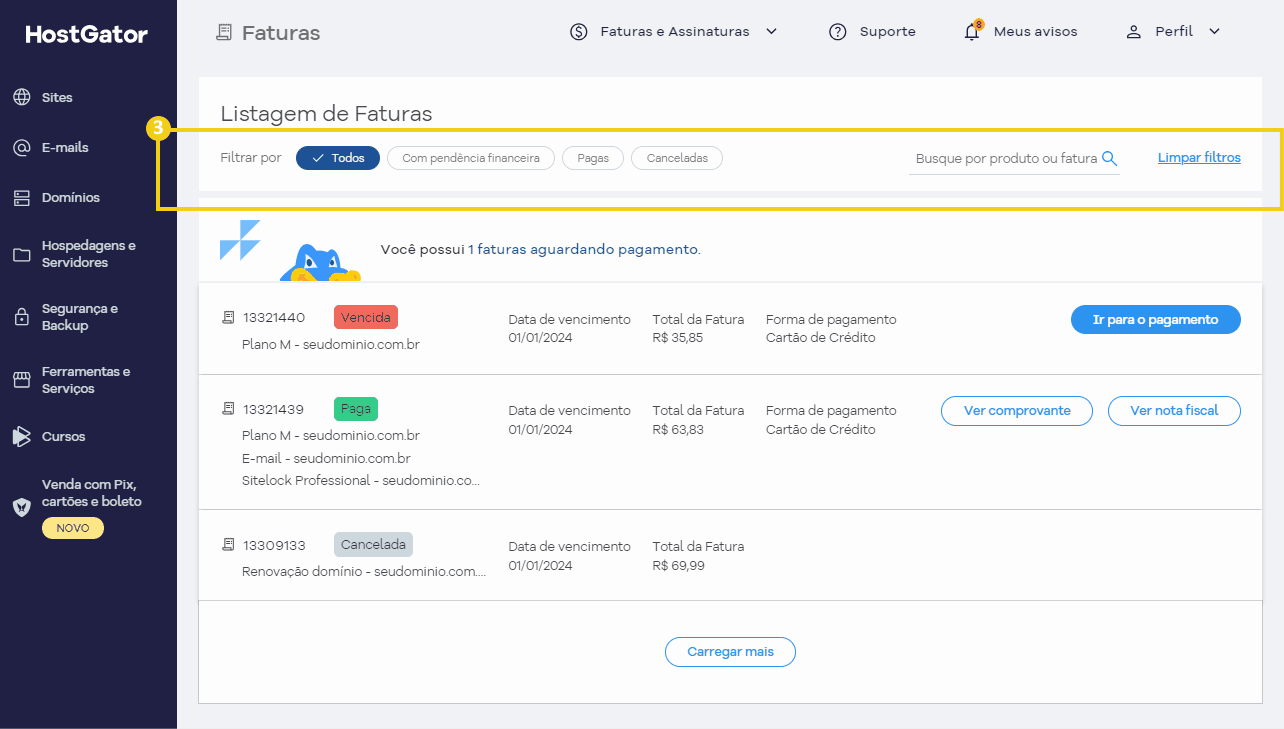This screenshot has height=729, width=1284.
Task: Click the total R$ 35,85
Action: 678,338
